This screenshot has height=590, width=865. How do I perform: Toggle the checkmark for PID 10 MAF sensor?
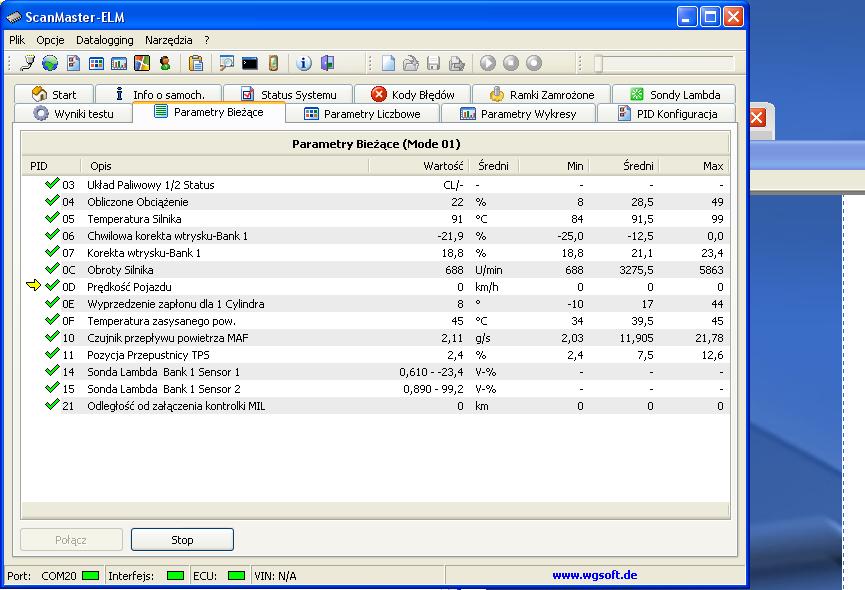coord(52,338)
